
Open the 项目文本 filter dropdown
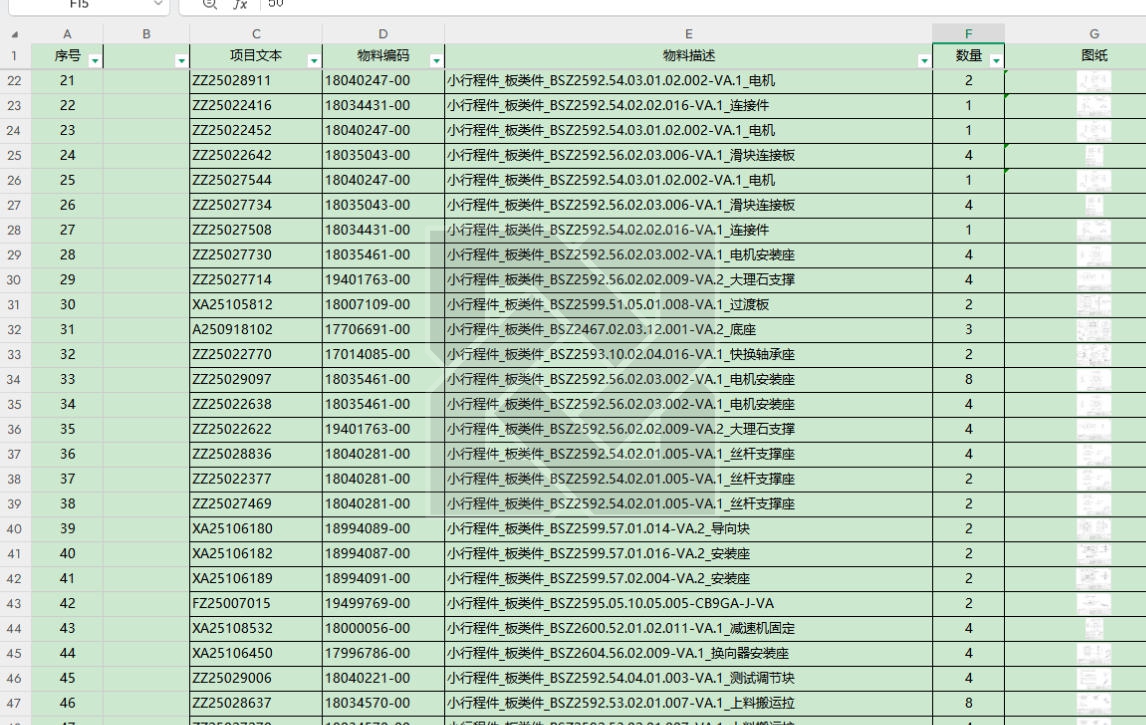(313, 62)
